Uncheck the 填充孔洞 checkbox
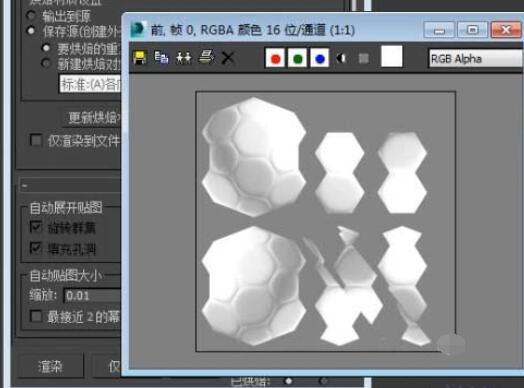 click(35, 248)
